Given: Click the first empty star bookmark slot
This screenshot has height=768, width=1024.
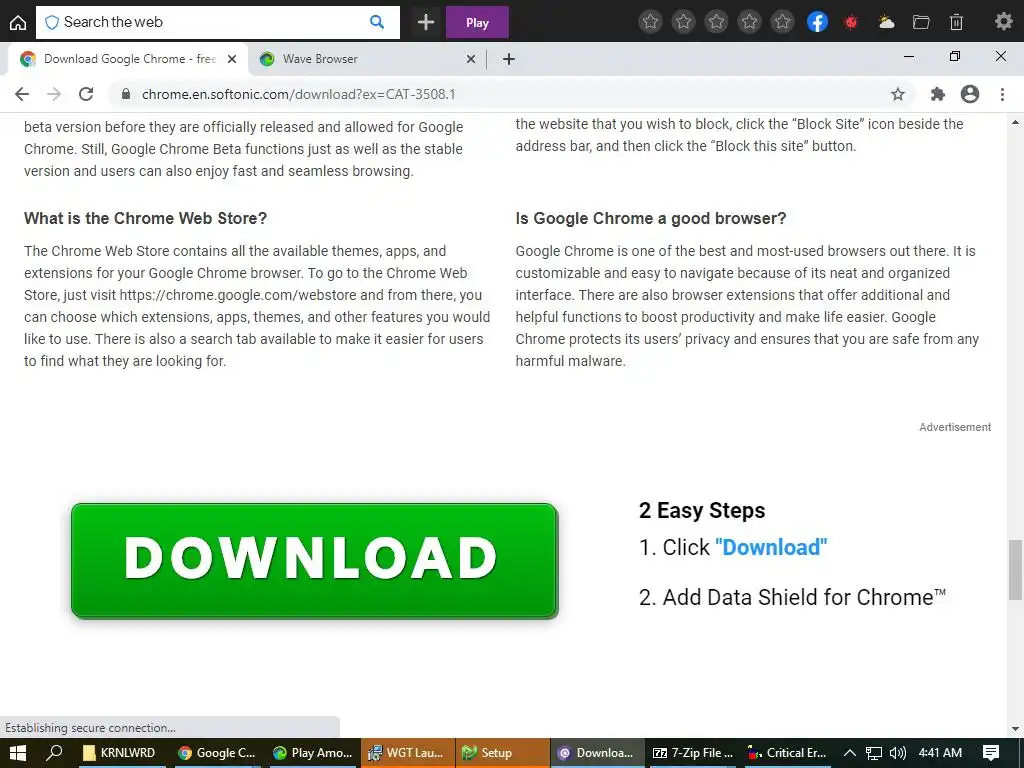Looking at the screenshot, I should (x=650, y=22).
